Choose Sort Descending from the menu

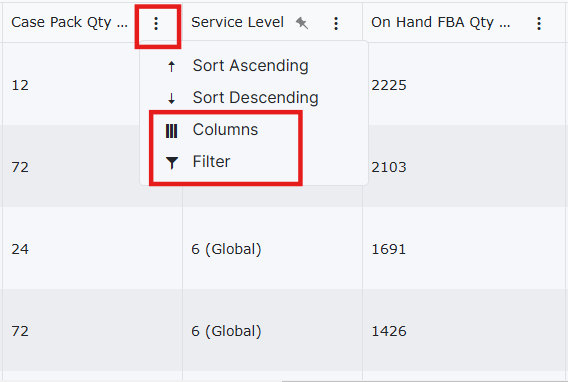pyautogui.click(x=254, y=98)
